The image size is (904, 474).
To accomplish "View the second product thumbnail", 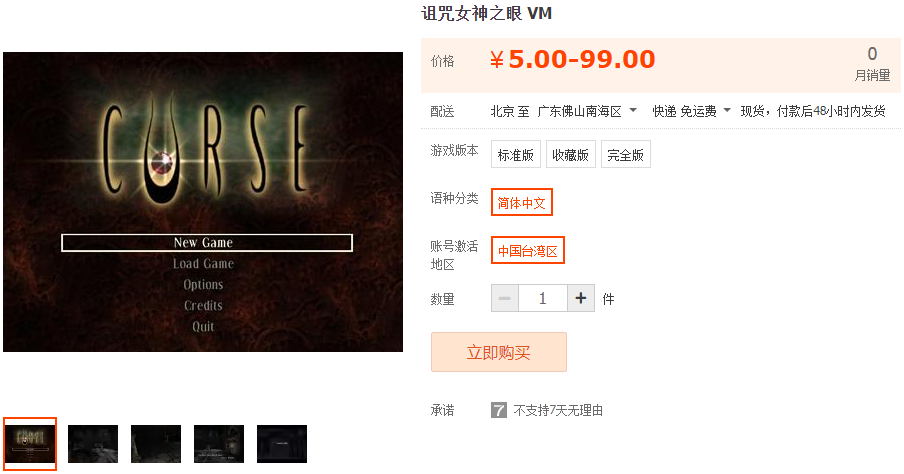I will click(93, 443).
